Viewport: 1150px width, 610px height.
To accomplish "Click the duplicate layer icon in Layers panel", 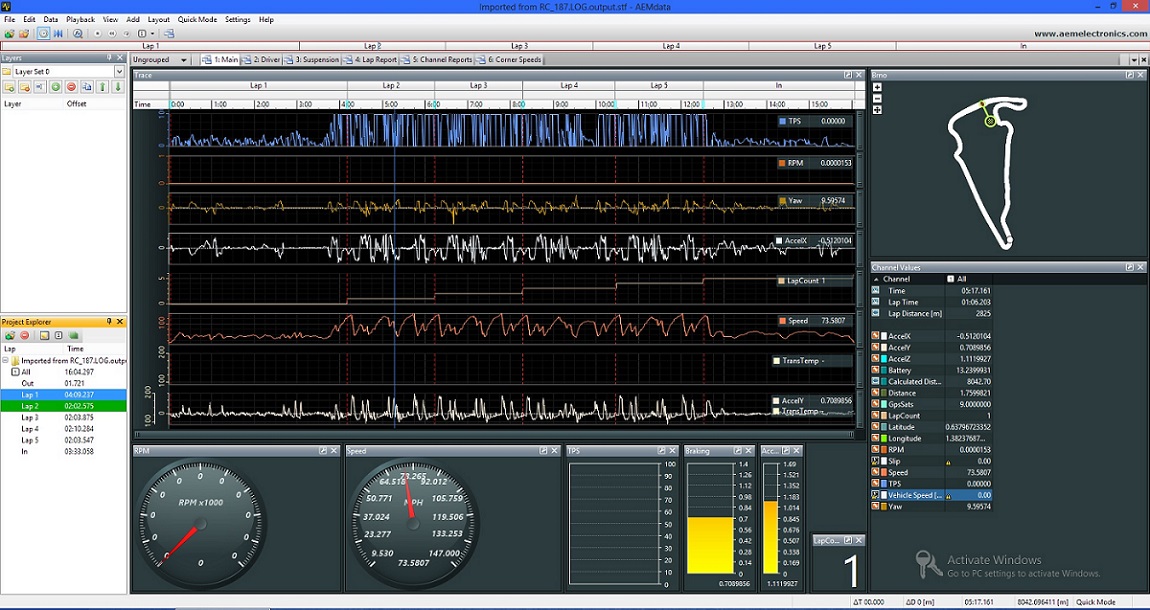I will [87, 87].
